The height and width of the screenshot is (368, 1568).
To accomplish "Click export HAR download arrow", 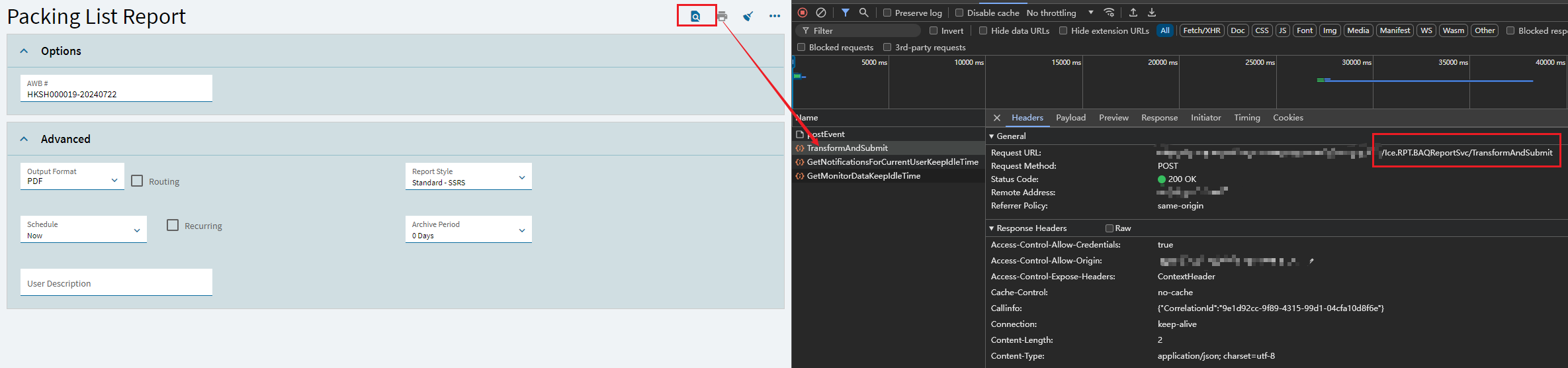I will (x=1152, y=13).
